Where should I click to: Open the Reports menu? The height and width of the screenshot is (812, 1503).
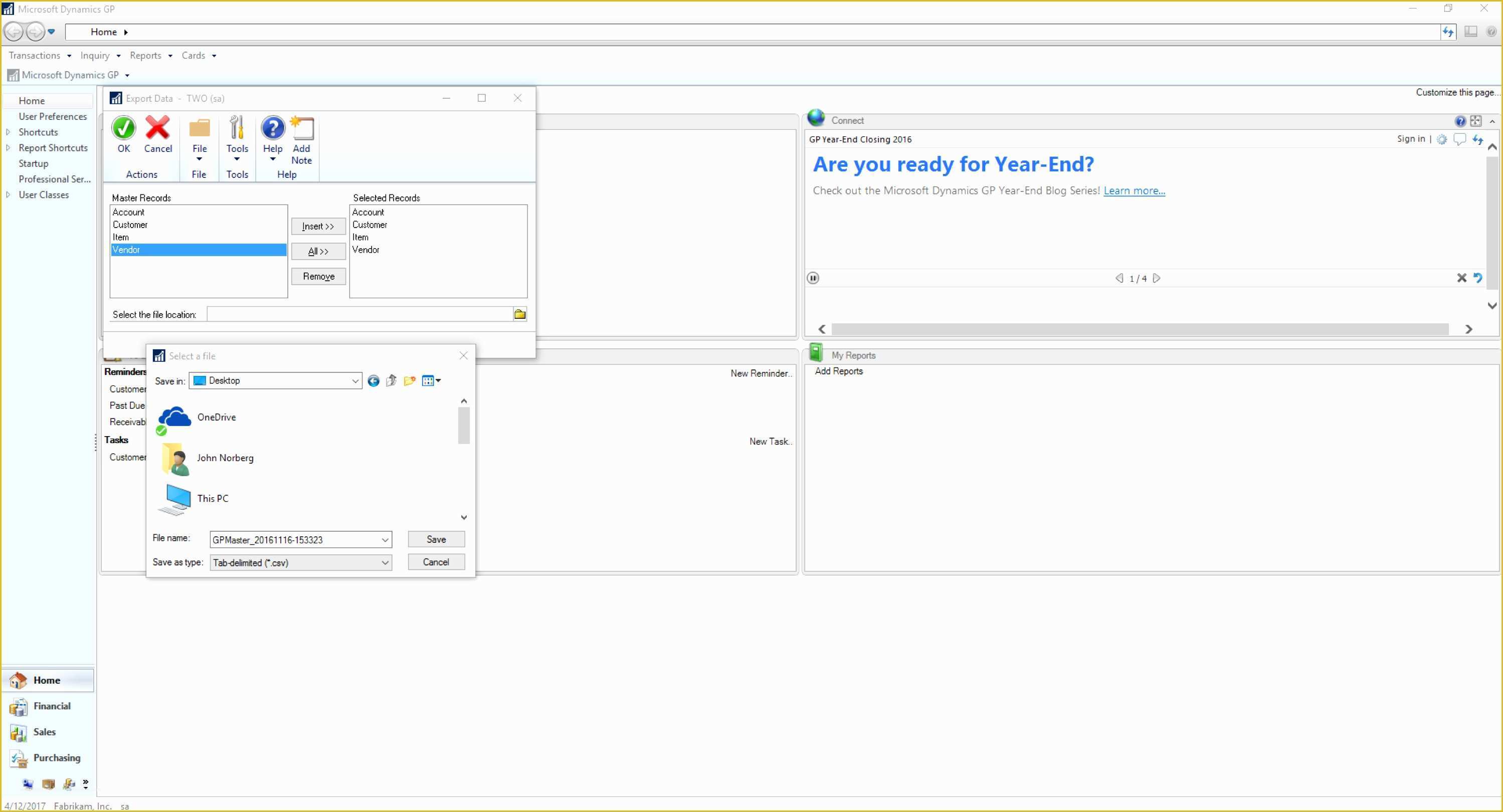pyautogui.click(x=151, y=56)
